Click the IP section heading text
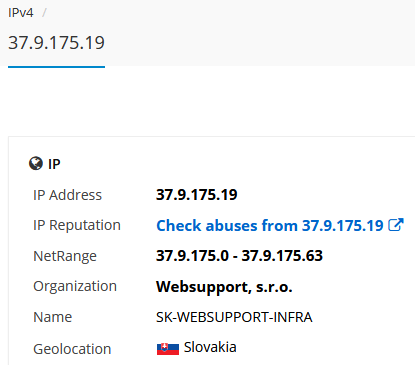Image resolution: width=415 pixels, height=365 pixels. coord(54,164)
